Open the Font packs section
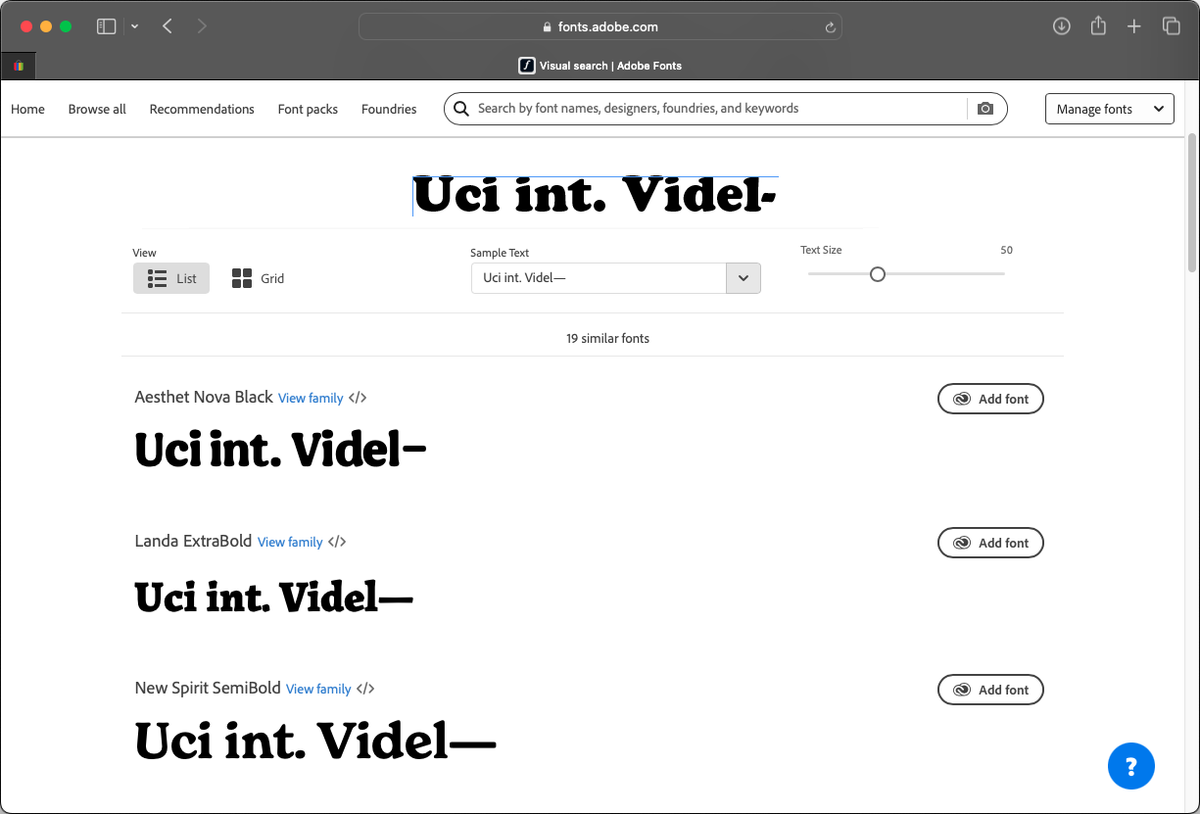Image resolution: width=1200 pixels, height=814 pixels. pos(307,108)
